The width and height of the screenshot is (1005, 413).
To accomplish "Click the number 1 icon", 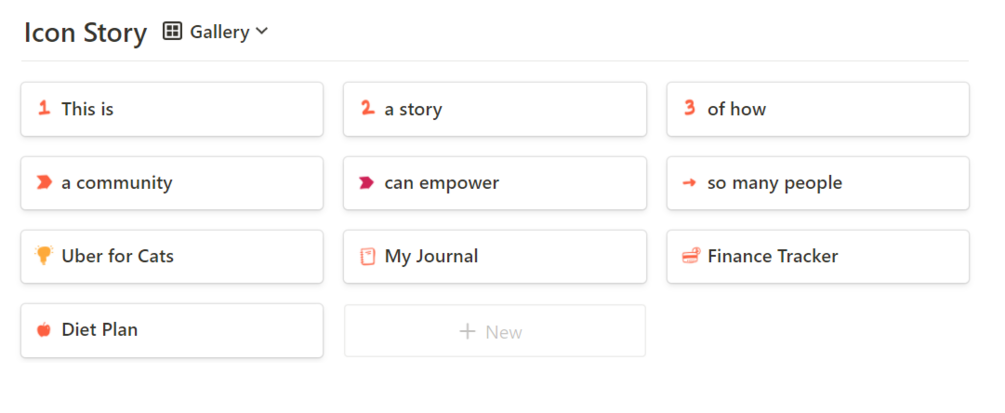I will click(x=43, y=108).
